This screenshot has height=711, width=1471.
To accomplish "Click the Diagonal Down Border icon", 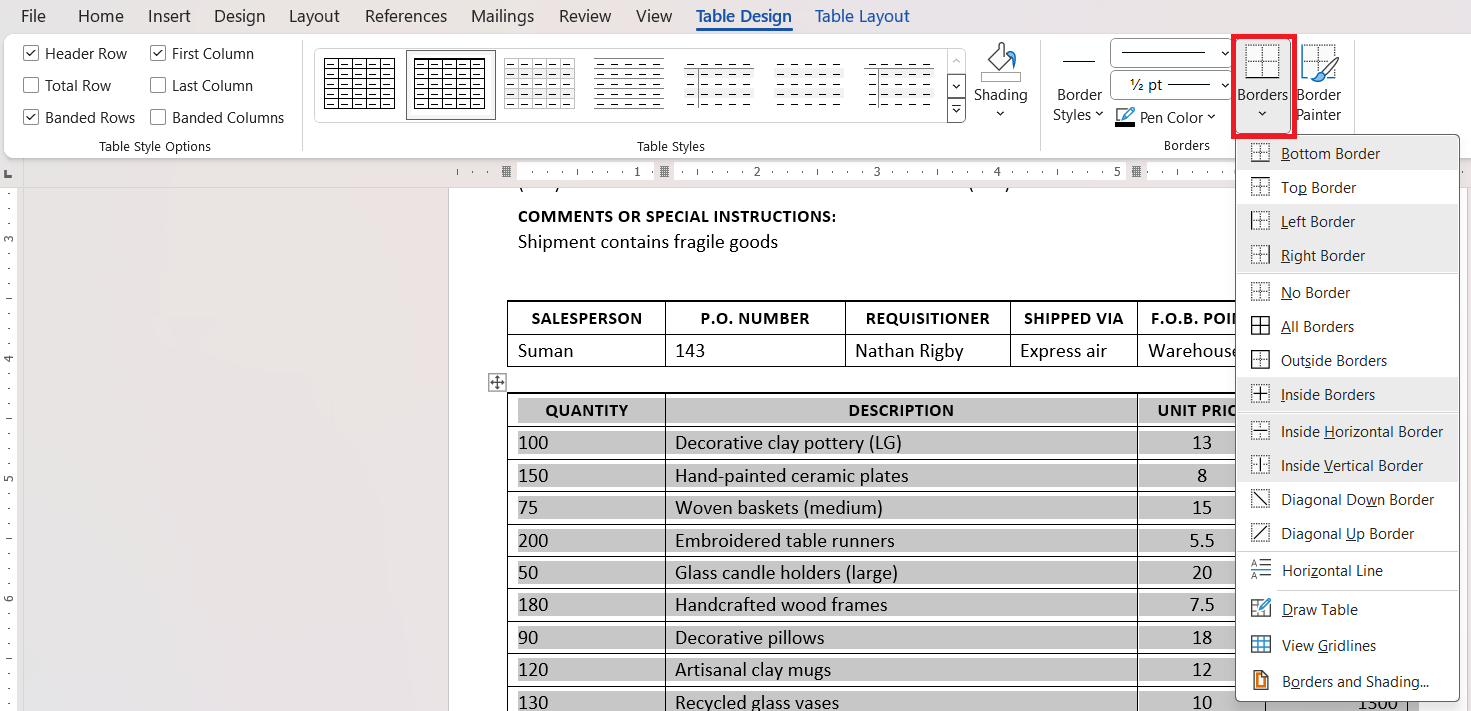I will click(x=1261, y=500).
